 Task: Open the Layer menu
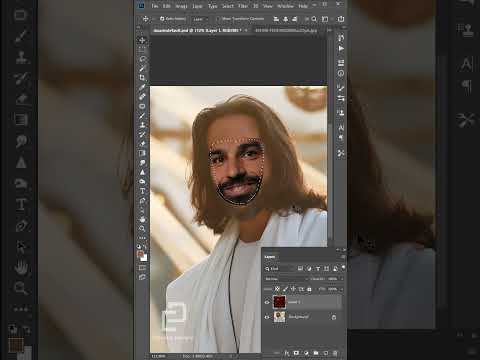[197, 6]
